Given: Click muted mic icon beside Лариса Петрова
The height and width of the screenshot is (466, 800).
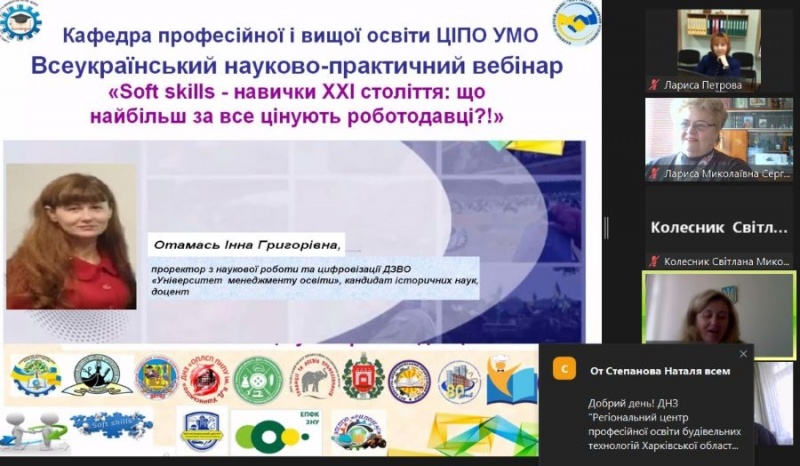Looking at the screenshot, I should 655,85.
